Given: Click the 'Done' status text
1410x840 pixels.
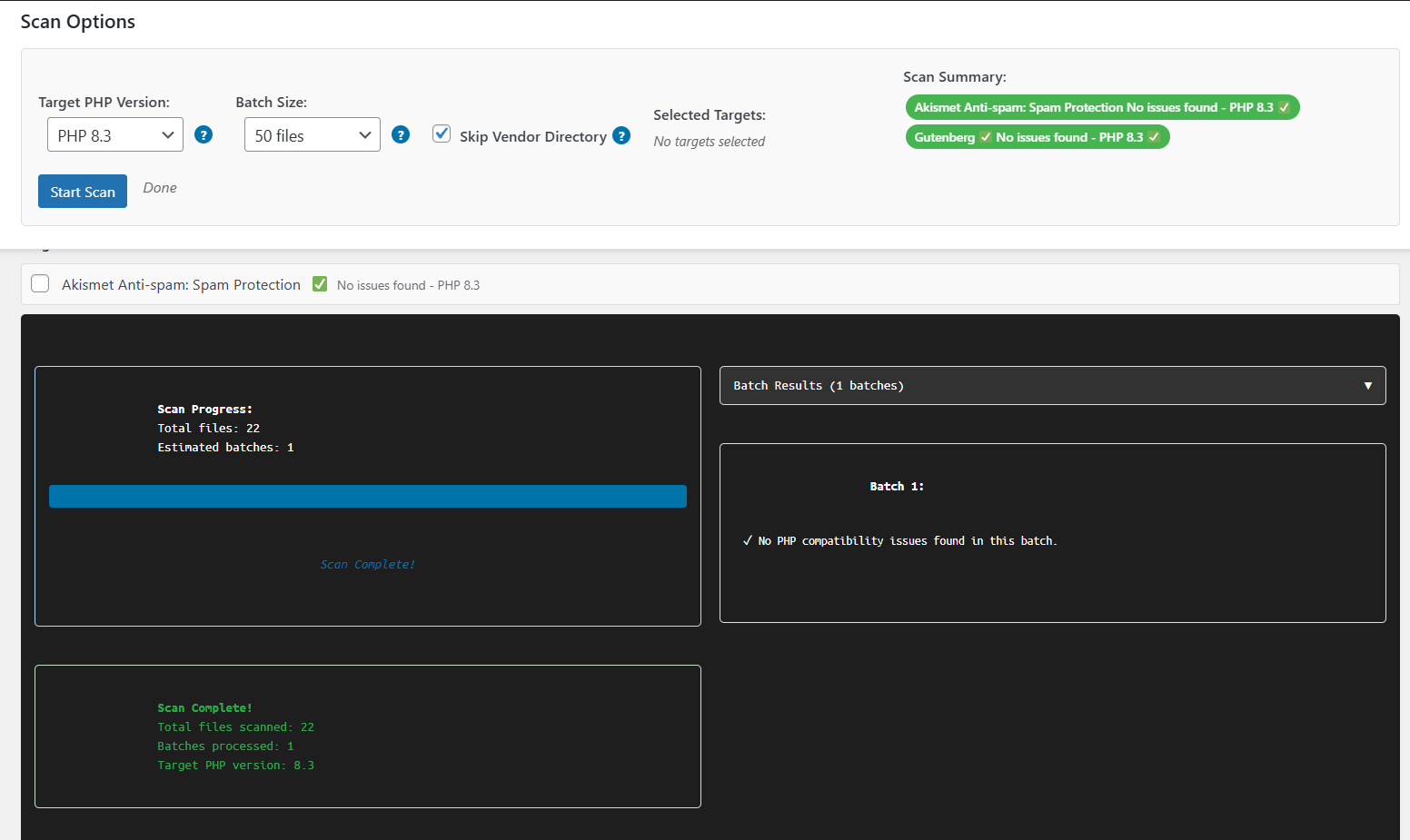Looking at the screenshot, I should [x=160, y=188].
